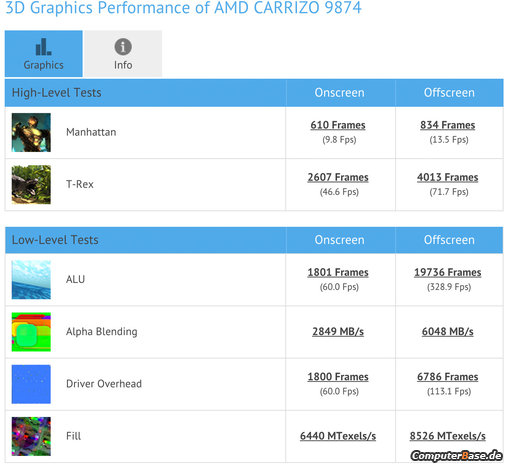Click the bar chart icon in Graphics tab

(x=43, y=46)
